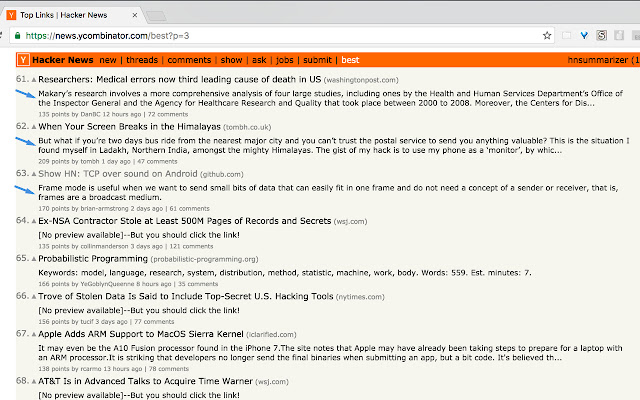Click the 12 hours ago timestamp
Screen dimensions: 640x400
pyautogui.click(x=122, y=115)
